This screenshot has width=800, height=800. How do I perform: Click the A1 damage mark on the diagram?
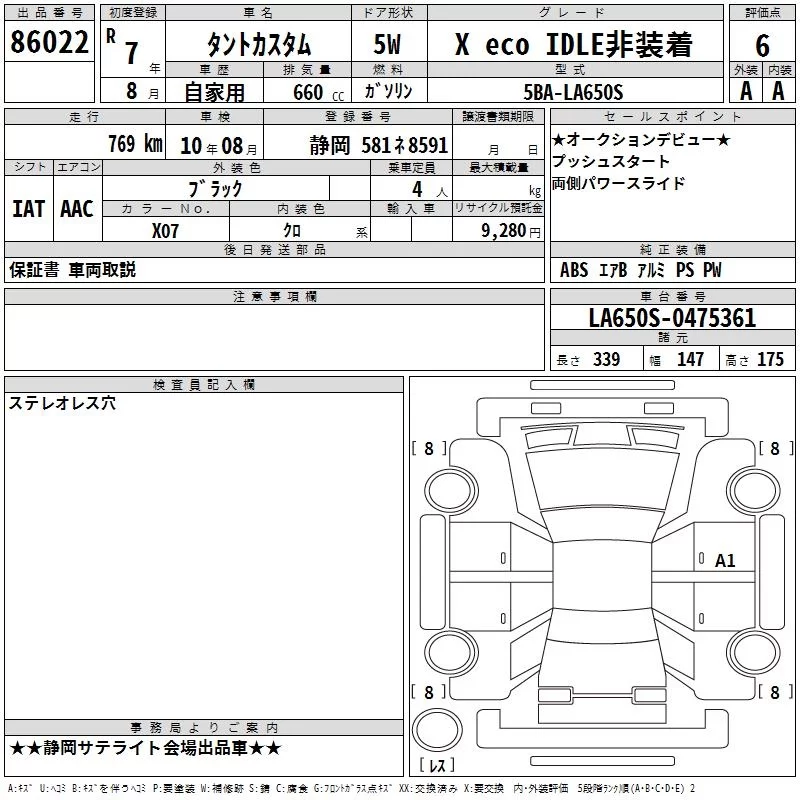724,561
